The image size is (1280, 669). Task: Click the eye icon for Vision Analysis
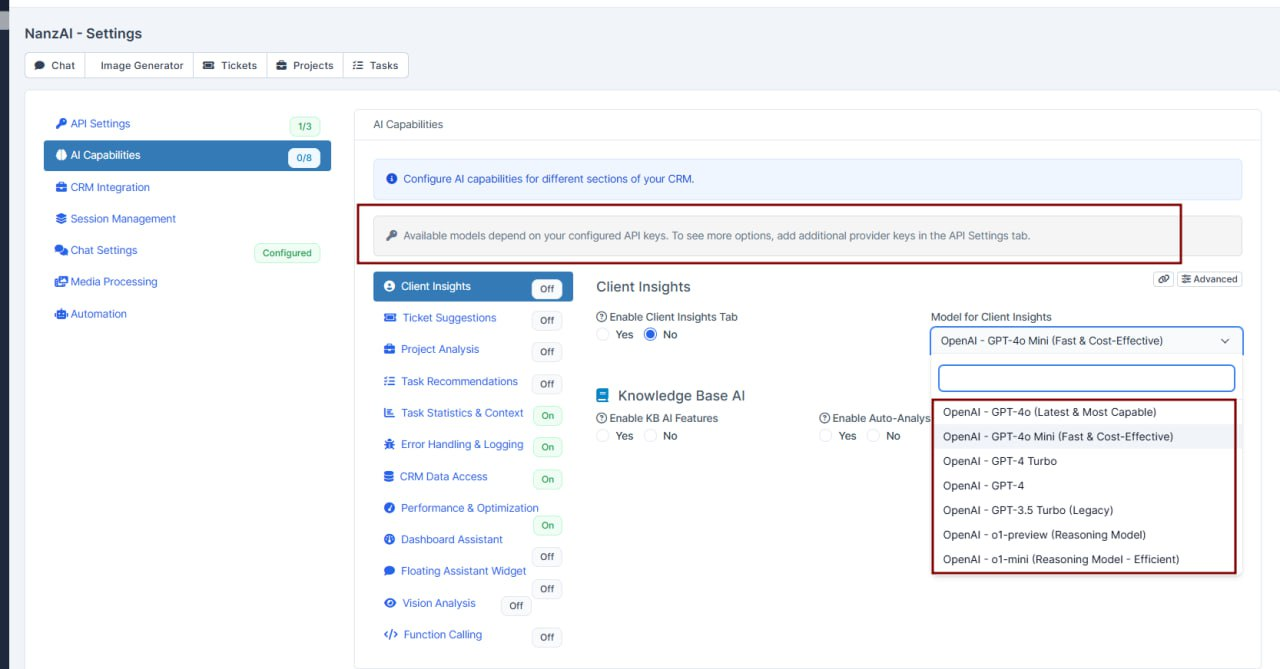(x=391, y=604)
